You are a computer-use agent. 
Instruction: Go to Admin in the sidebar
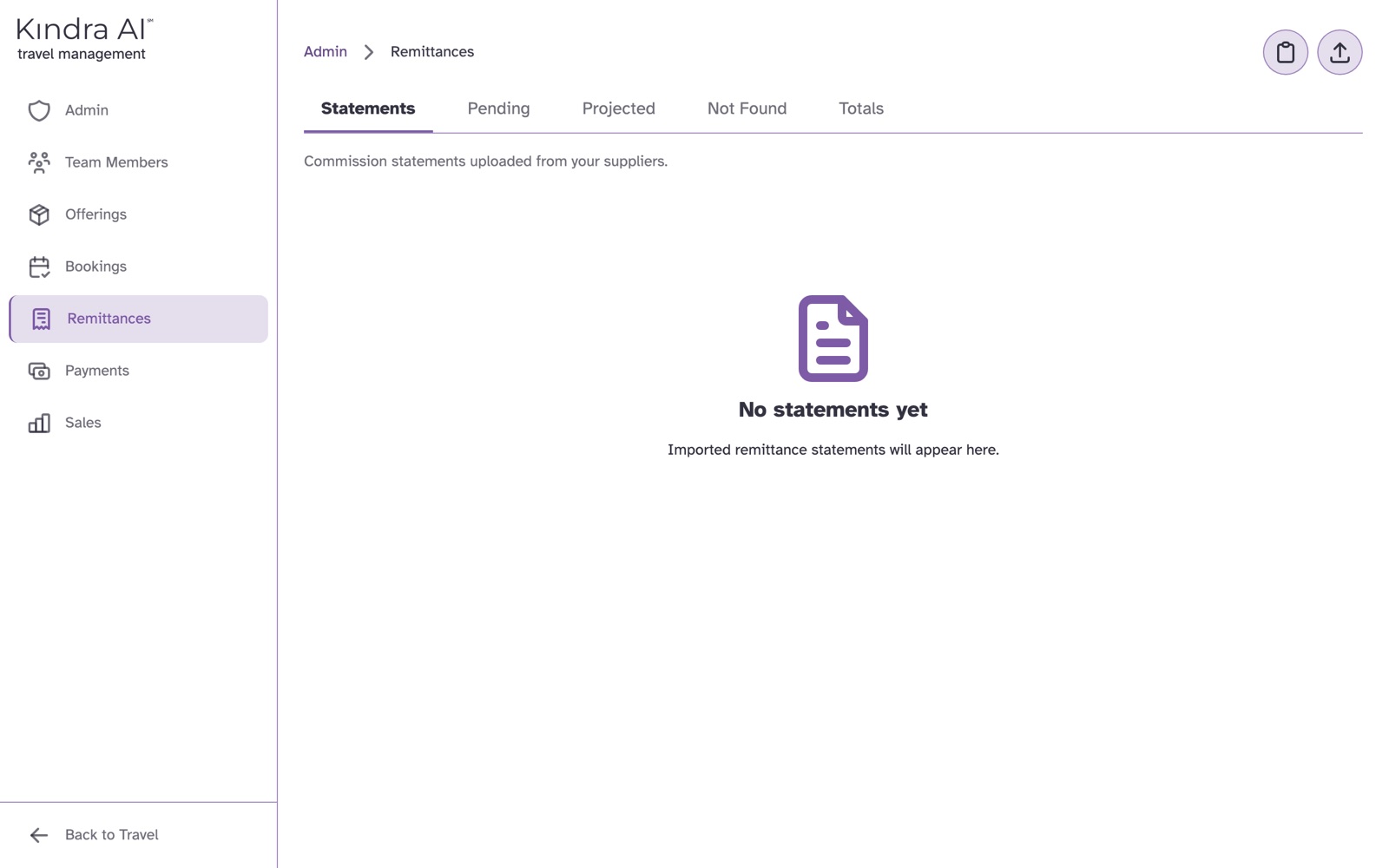[139, 110]
